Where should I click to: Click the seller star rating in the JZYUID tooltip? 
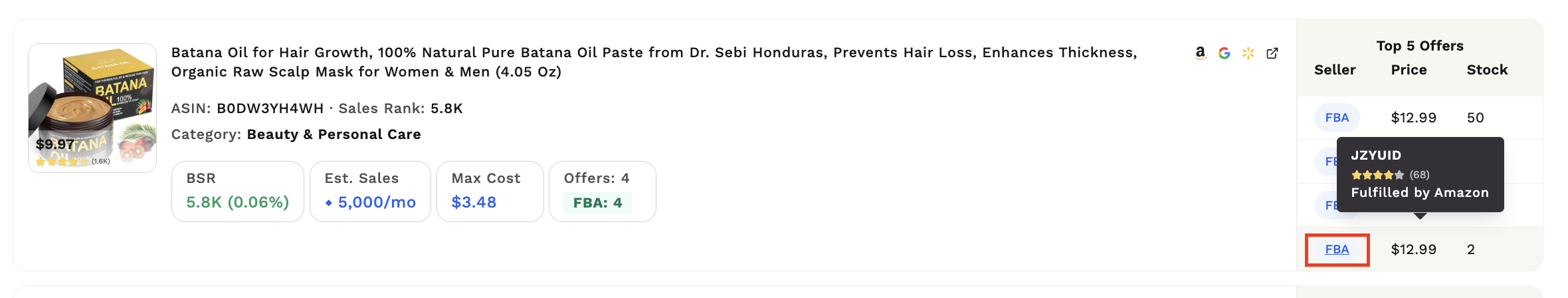(1377, 175)
